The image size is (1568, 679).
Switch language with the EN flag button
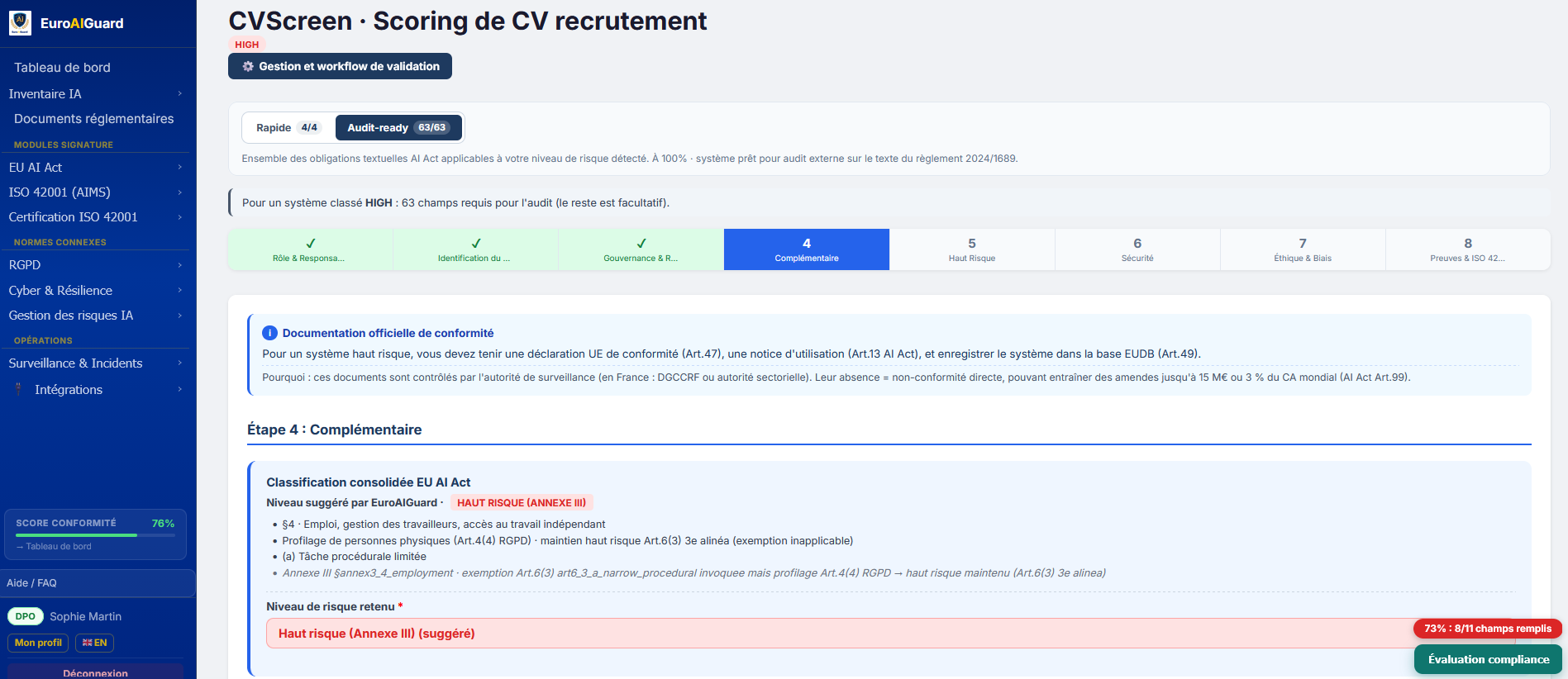click(x=94, y=643)
